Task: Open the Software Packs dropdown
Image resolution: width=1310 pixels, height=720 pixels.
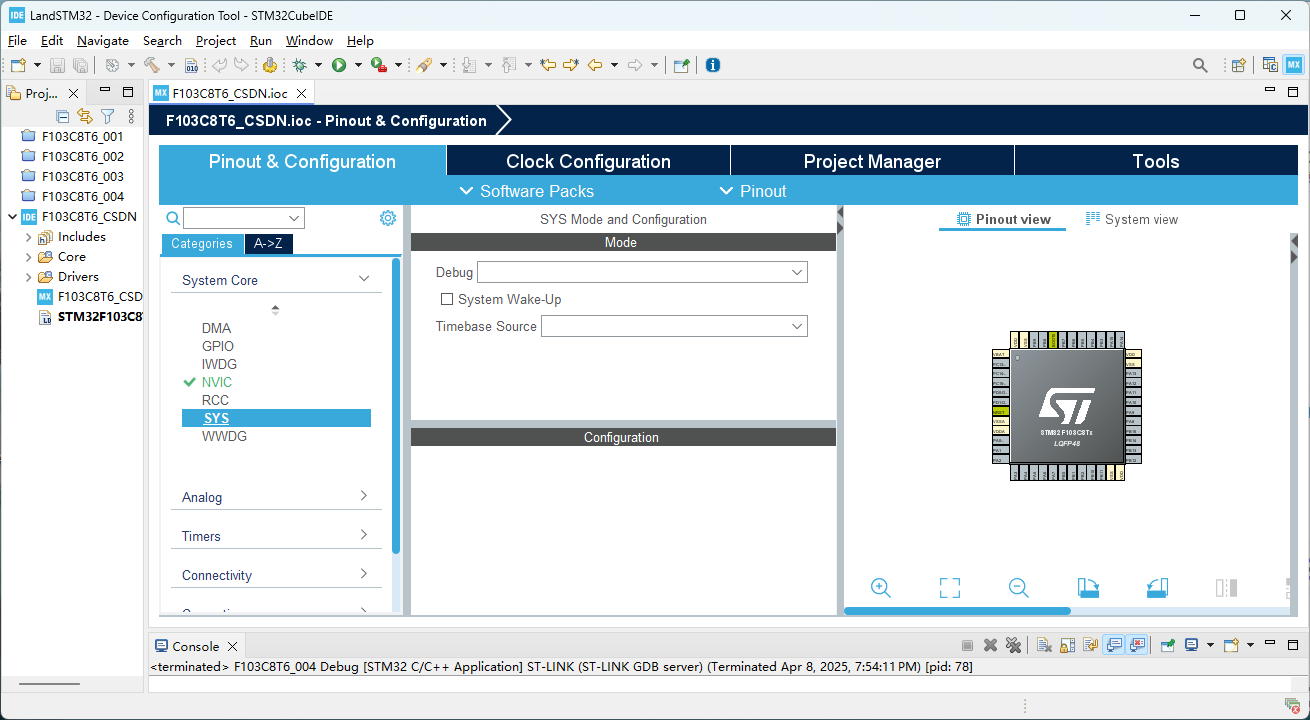Action: (527, 191)
